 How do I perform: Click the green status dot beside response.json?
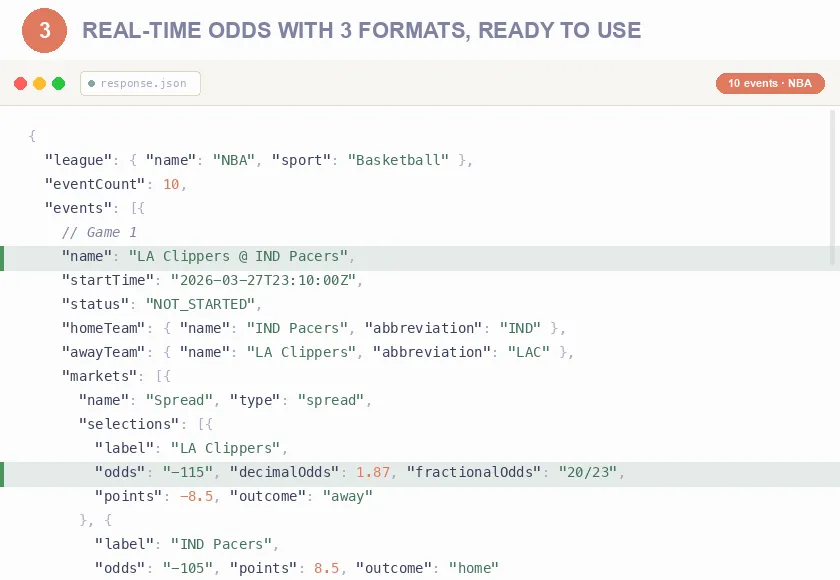point(91,84)
